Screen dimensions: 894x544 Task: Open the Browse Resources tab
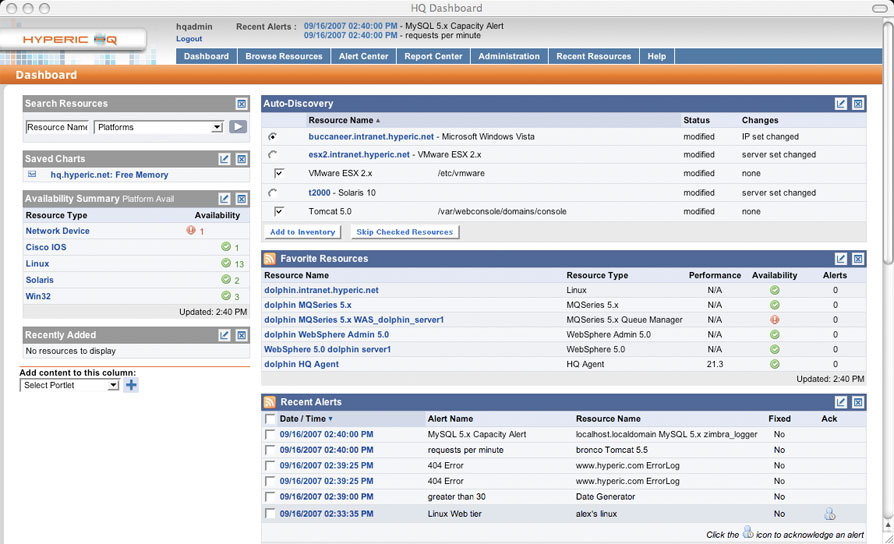(284, 56)
